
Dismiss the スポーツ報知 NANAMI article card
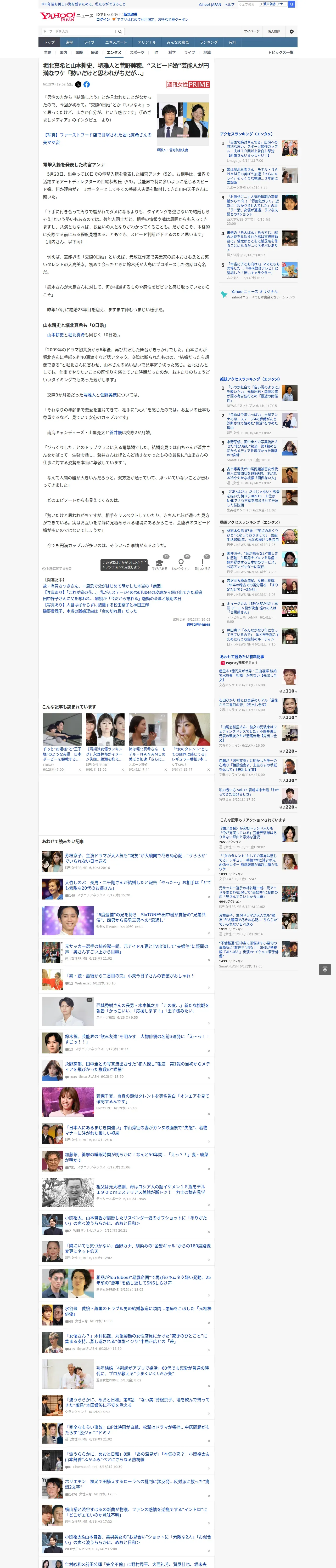click(165, 770)
